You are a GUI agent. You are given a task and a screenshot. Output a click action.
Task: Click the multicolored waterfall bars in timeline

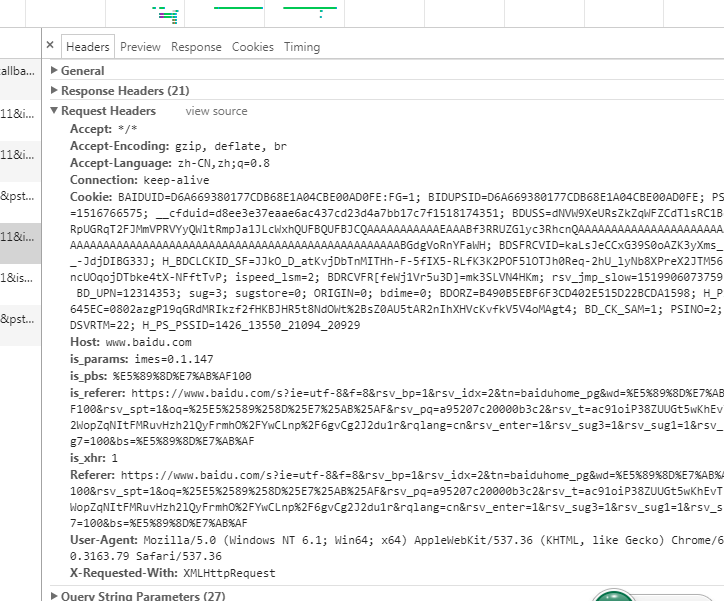[x=169, y=18]
